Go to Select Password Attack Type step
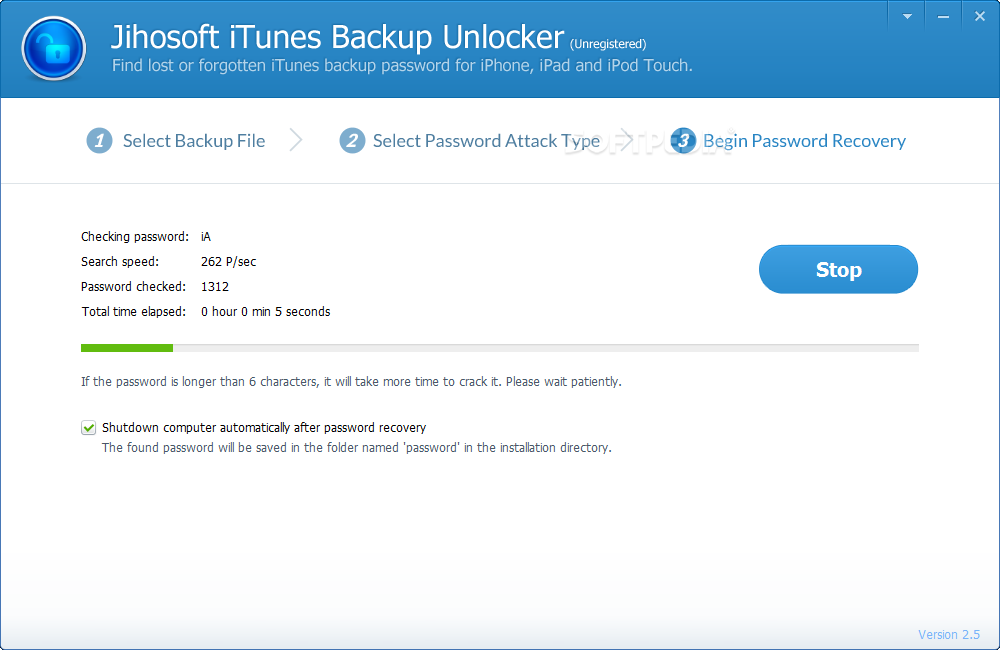This screenshot has width=1000, height=650. 486,141
